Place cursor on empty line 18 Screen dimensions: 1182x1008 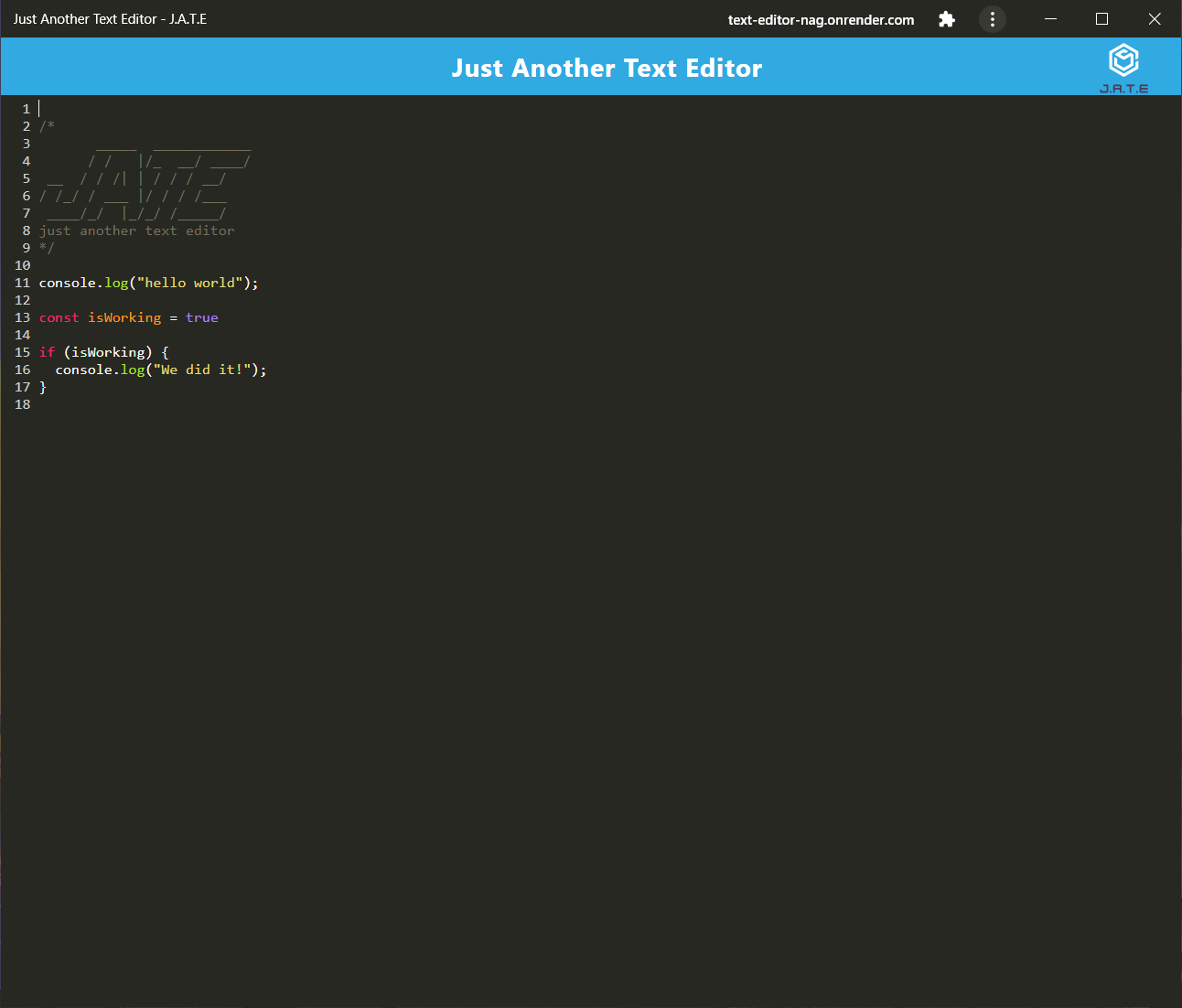[274, 404]
